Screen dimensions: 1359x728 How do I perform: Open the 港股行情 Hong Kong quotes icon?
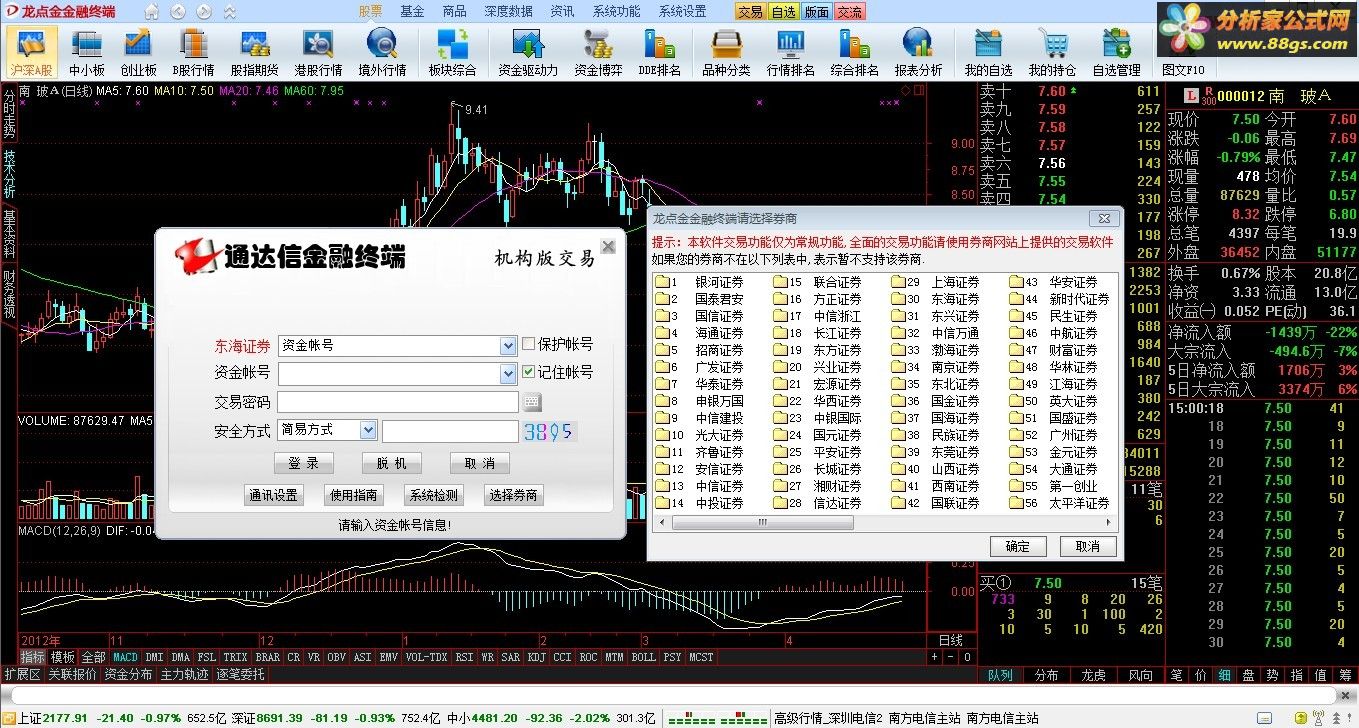318,53
